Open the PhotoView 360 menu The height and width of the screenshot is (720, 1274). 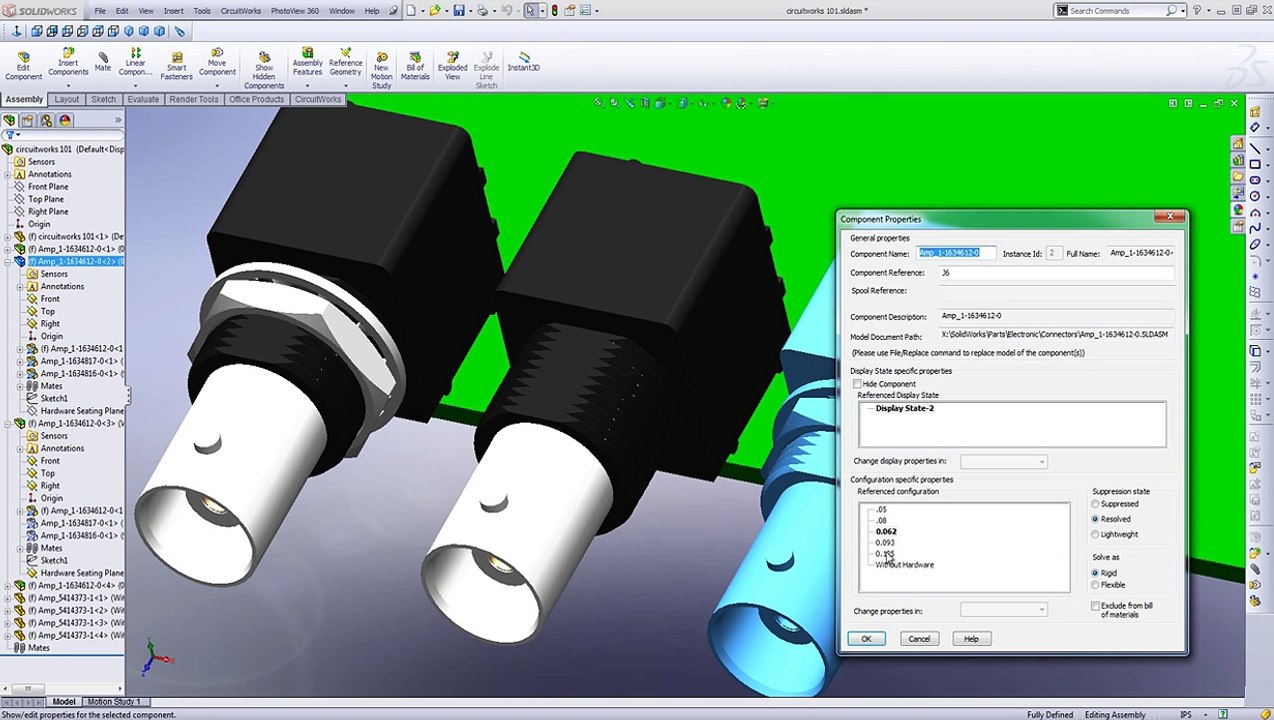[x=294, y=10]
